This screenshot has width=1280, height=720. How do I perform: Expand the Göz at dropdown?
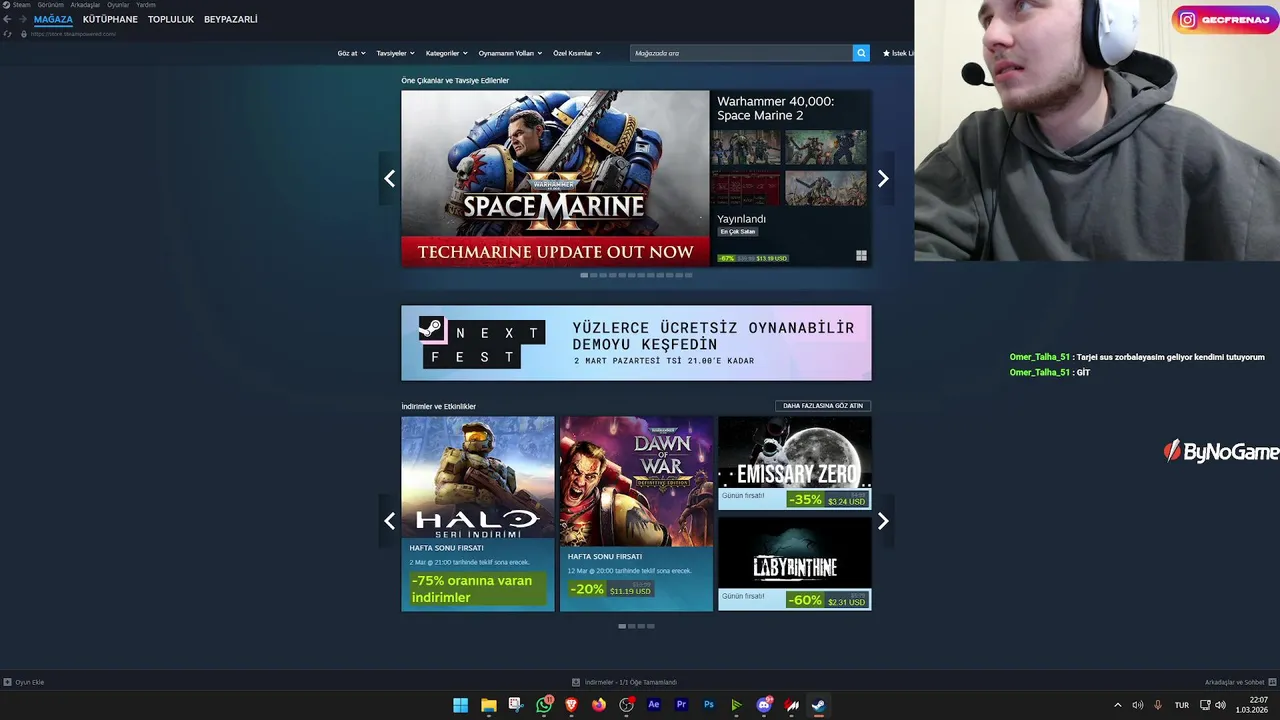[352, 53]
